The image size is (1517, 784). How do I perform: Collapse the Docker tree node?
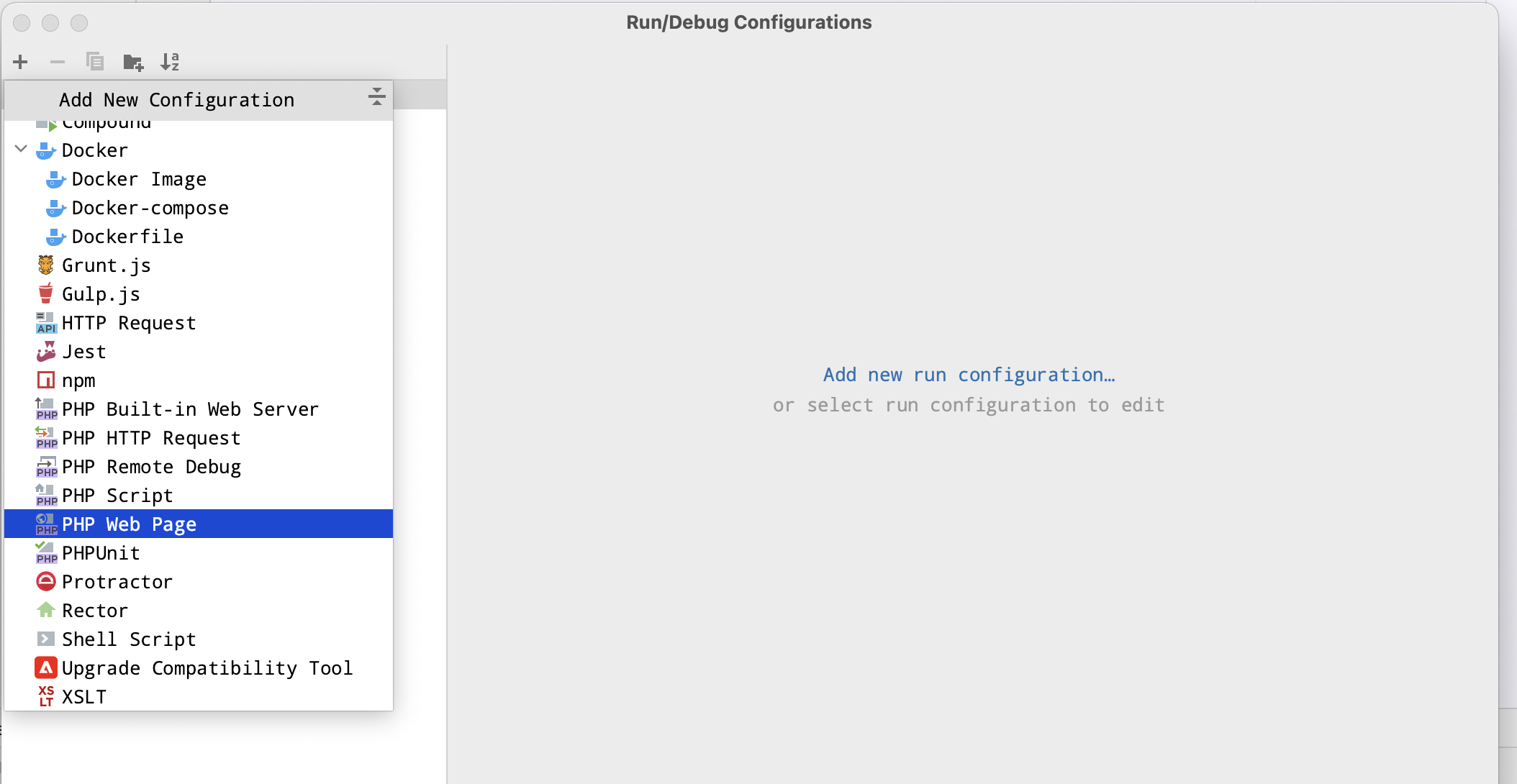20,150
